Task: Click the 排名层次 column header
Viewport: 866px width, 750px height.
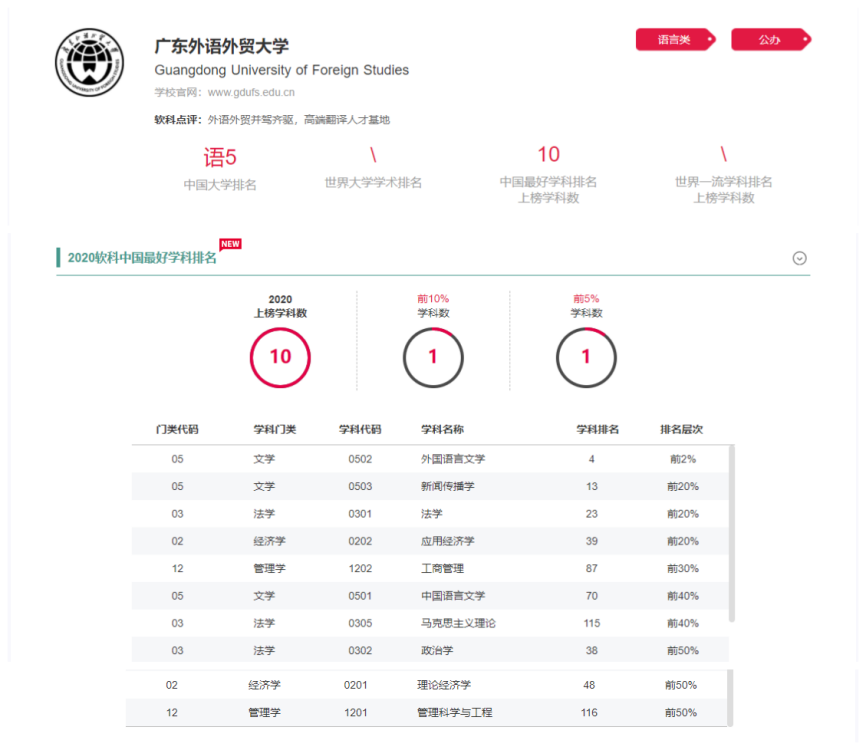Action: click(681, 429)
